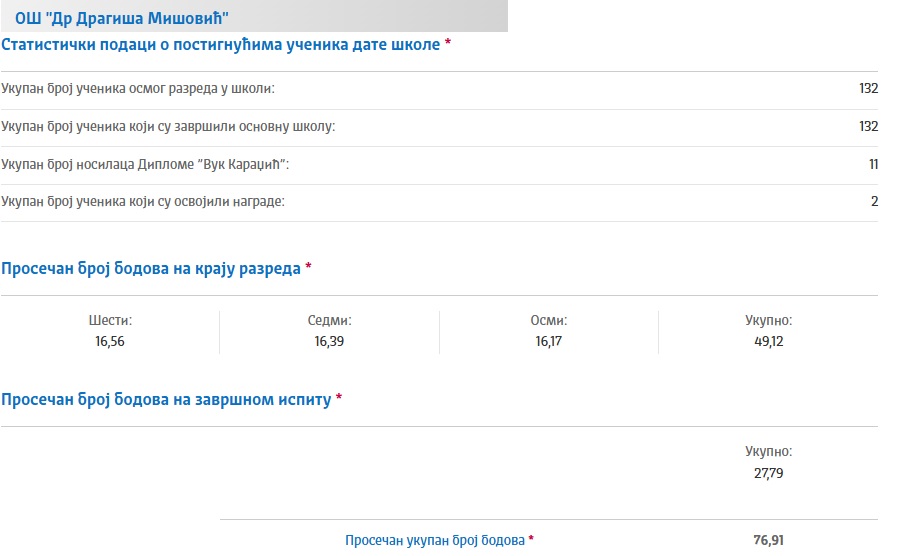This screenshot has width=898, height=556.
Task: Select the value 11 for Вук Караџић diplomas
Action: click(x=873, y=164)
